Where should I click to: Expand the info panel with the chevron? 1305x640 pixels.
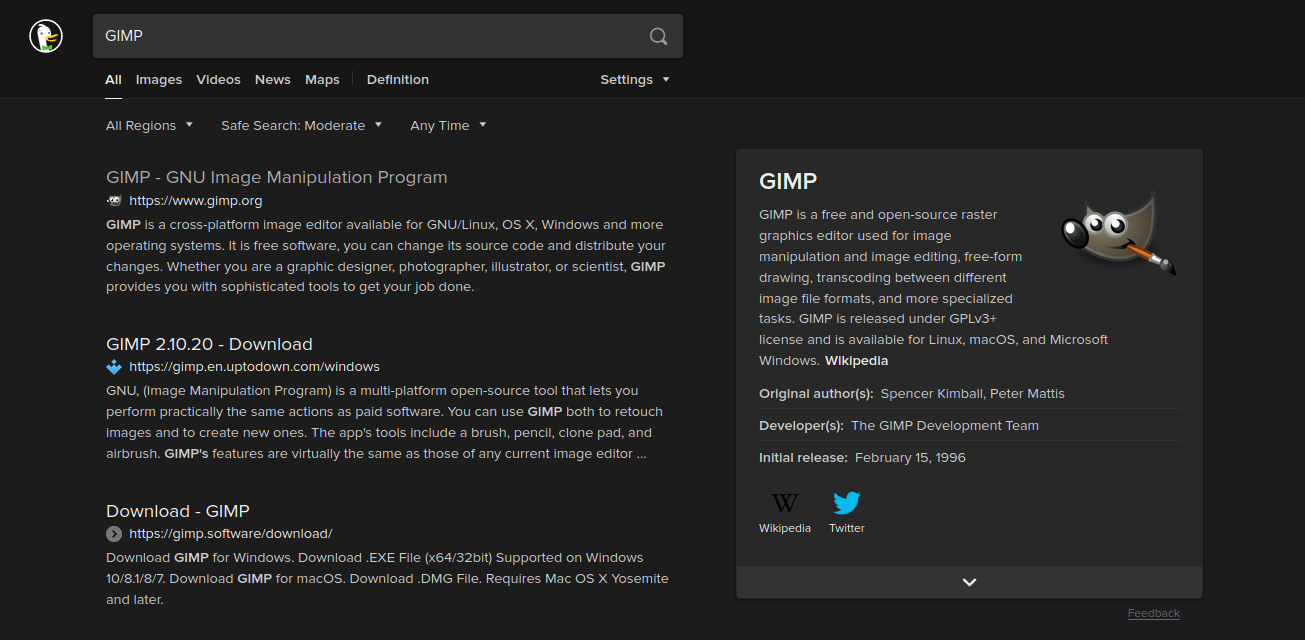tap(969, 582)
